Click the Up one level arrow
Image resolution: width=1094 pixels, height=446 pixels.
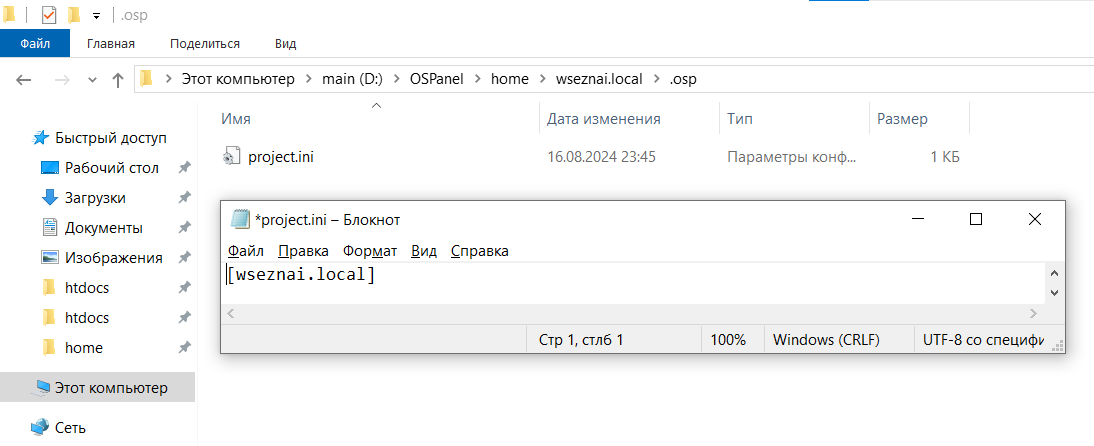click(118, 80)
